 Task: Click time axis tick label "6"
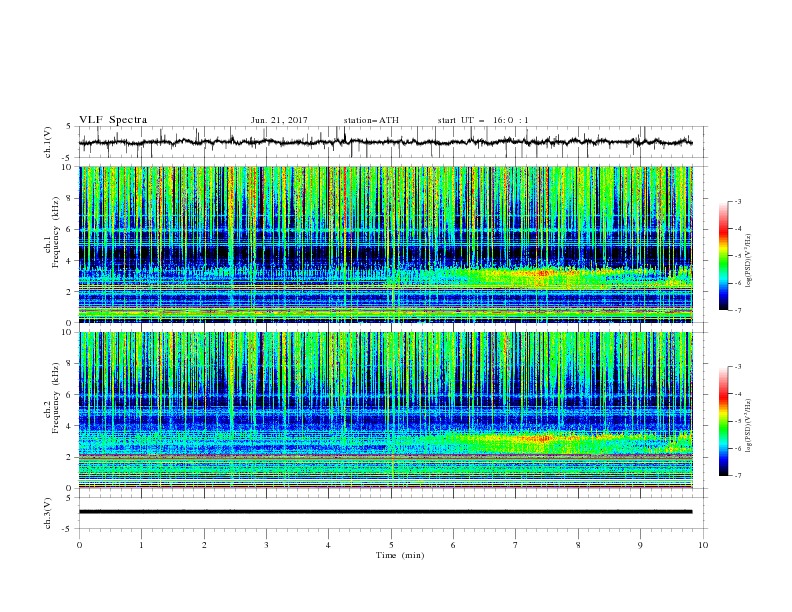coord(453,545)
